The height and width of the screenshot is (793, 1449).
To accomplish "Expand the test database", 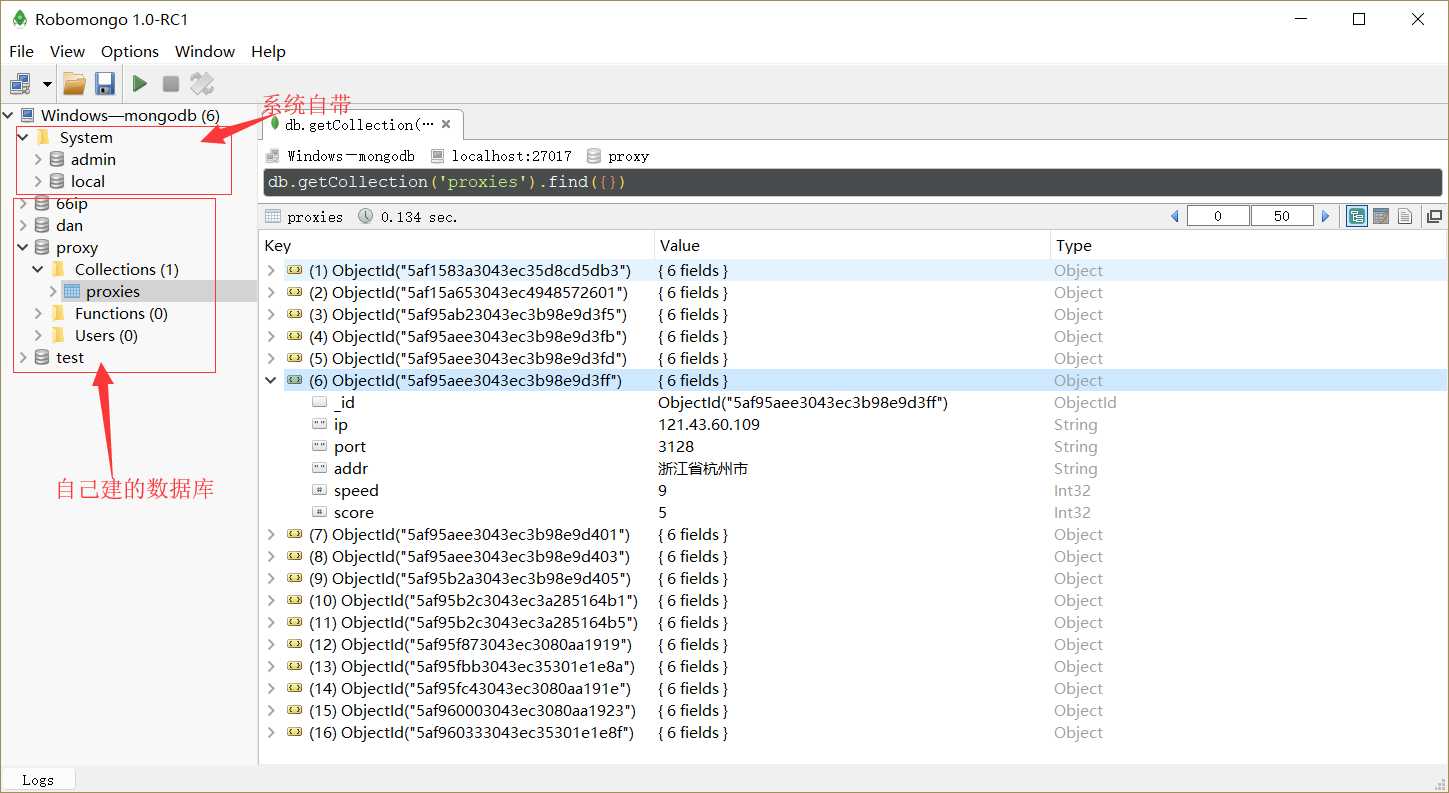I will coord(22,358).
